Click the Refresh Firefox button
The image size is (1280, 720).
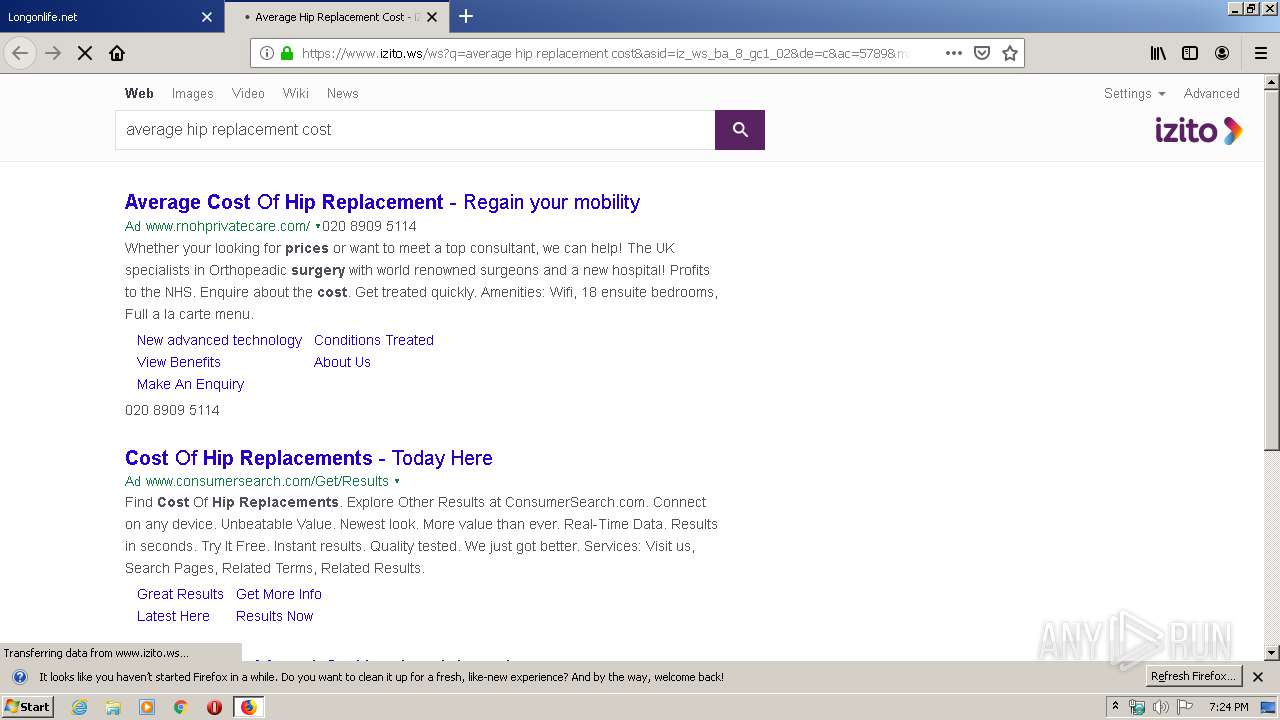1194,677
